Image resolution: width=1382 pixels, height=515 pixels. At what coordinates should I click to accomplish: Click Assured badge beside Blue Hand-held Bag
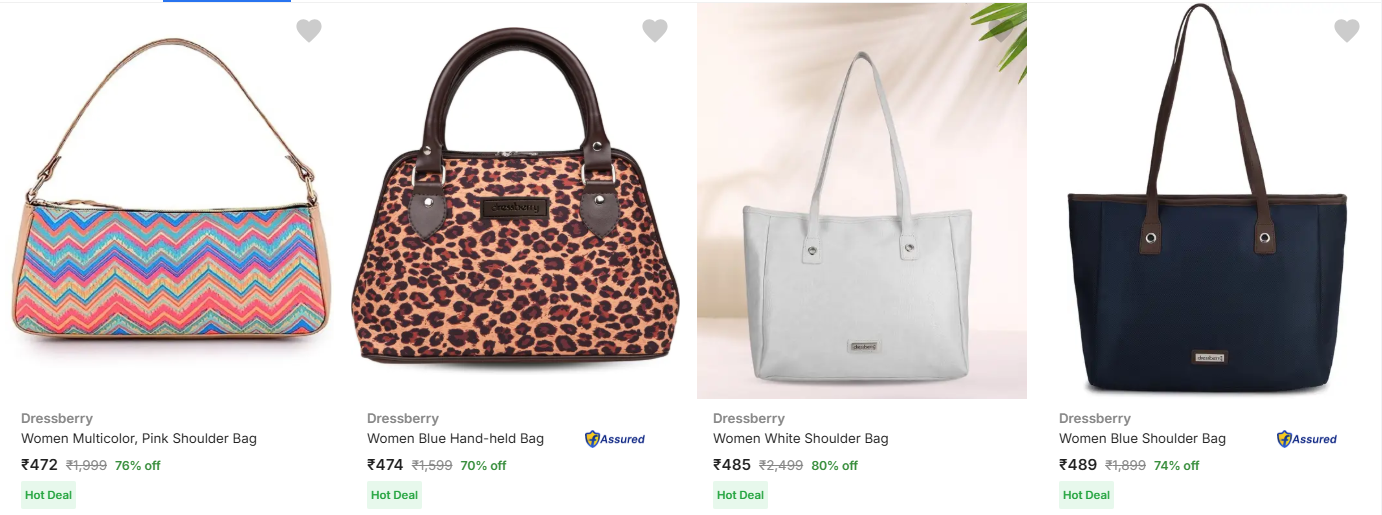[615, 439]
